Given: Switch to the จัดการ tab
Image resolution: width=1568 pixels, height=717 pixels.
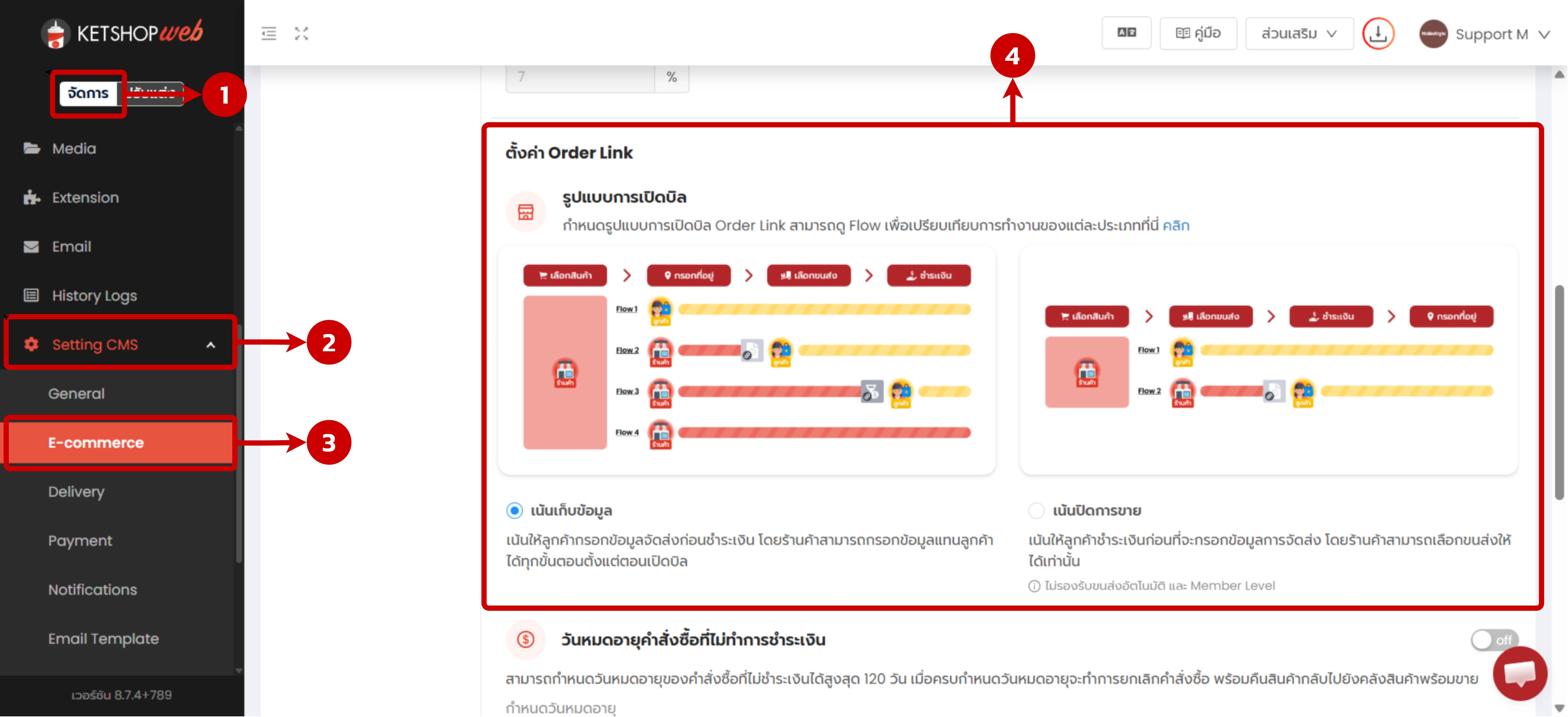Looking at the screenshot, I should coord(88,93).
